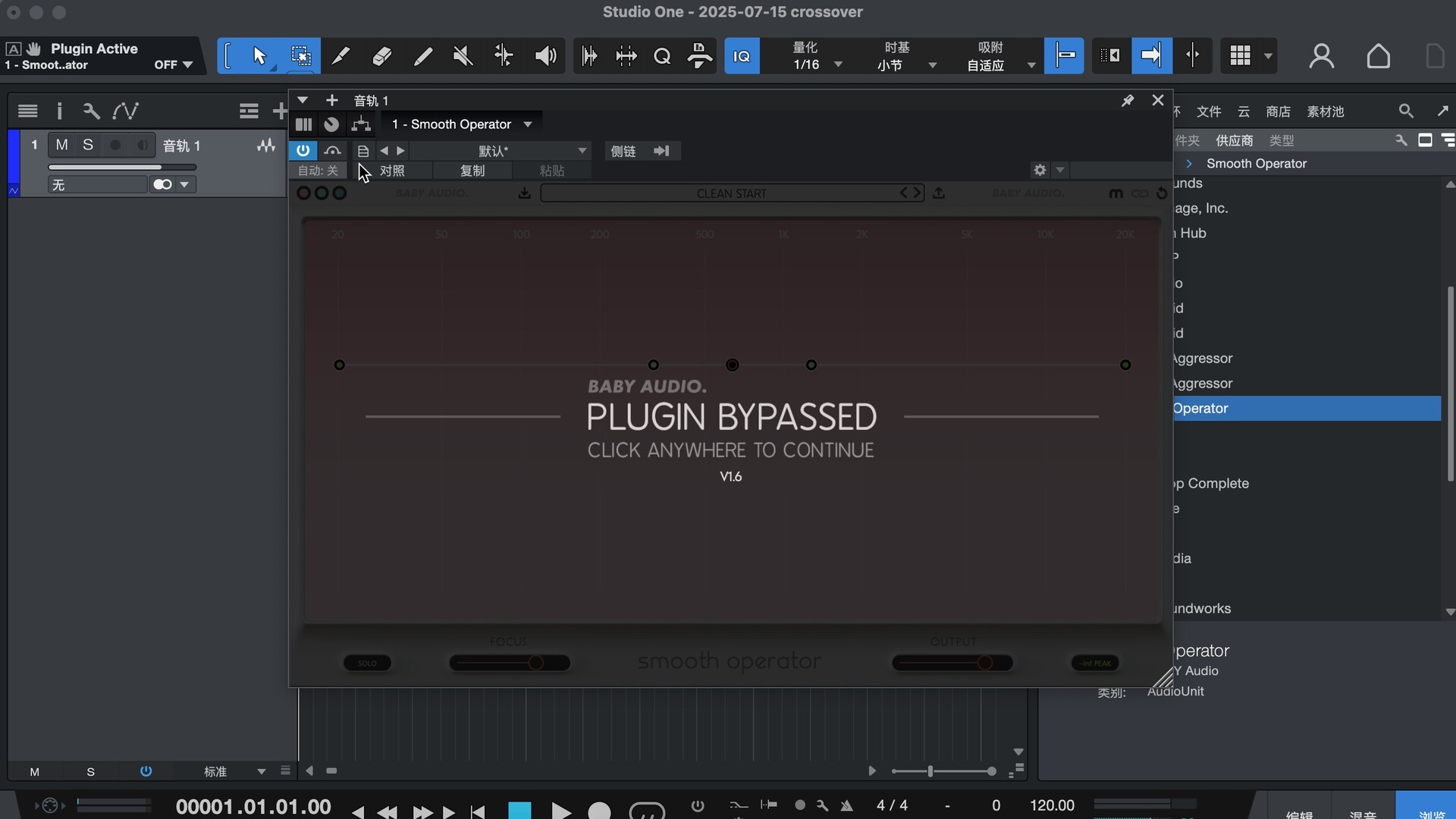Open preset dropdown 默认*
This screenshot has width=1456, height=819.
pyautogui.click(x=500, y=151)
